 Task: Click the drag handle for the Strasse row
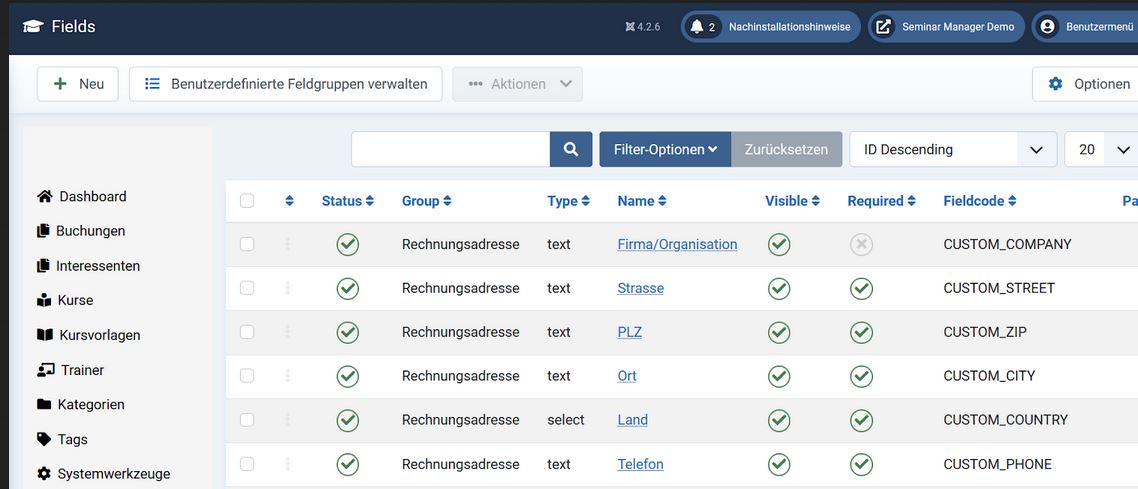pos(288,288)
